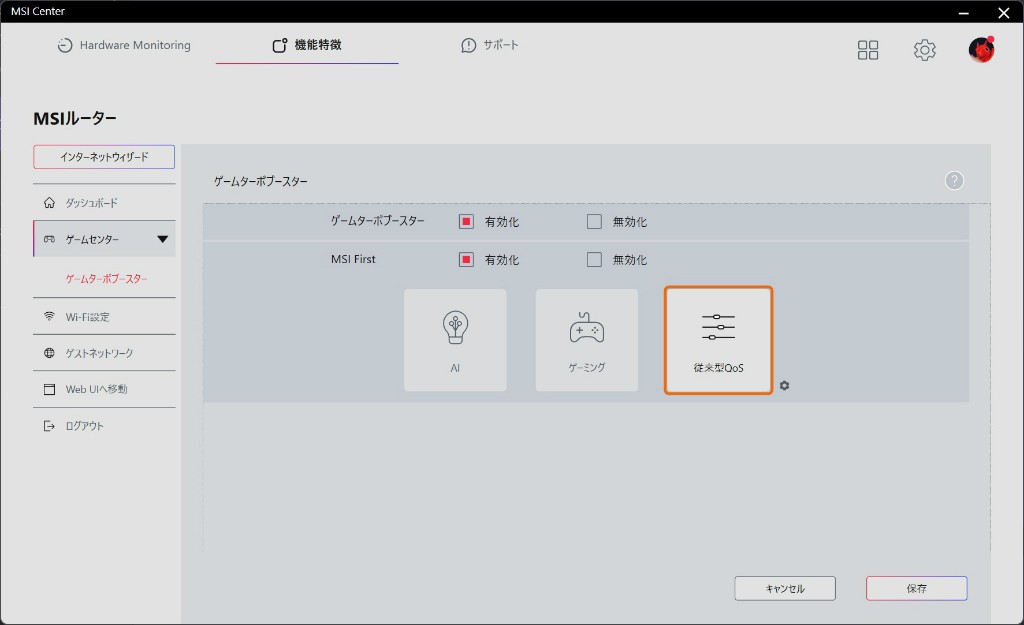Open the サポート tab

pos(490,46)
